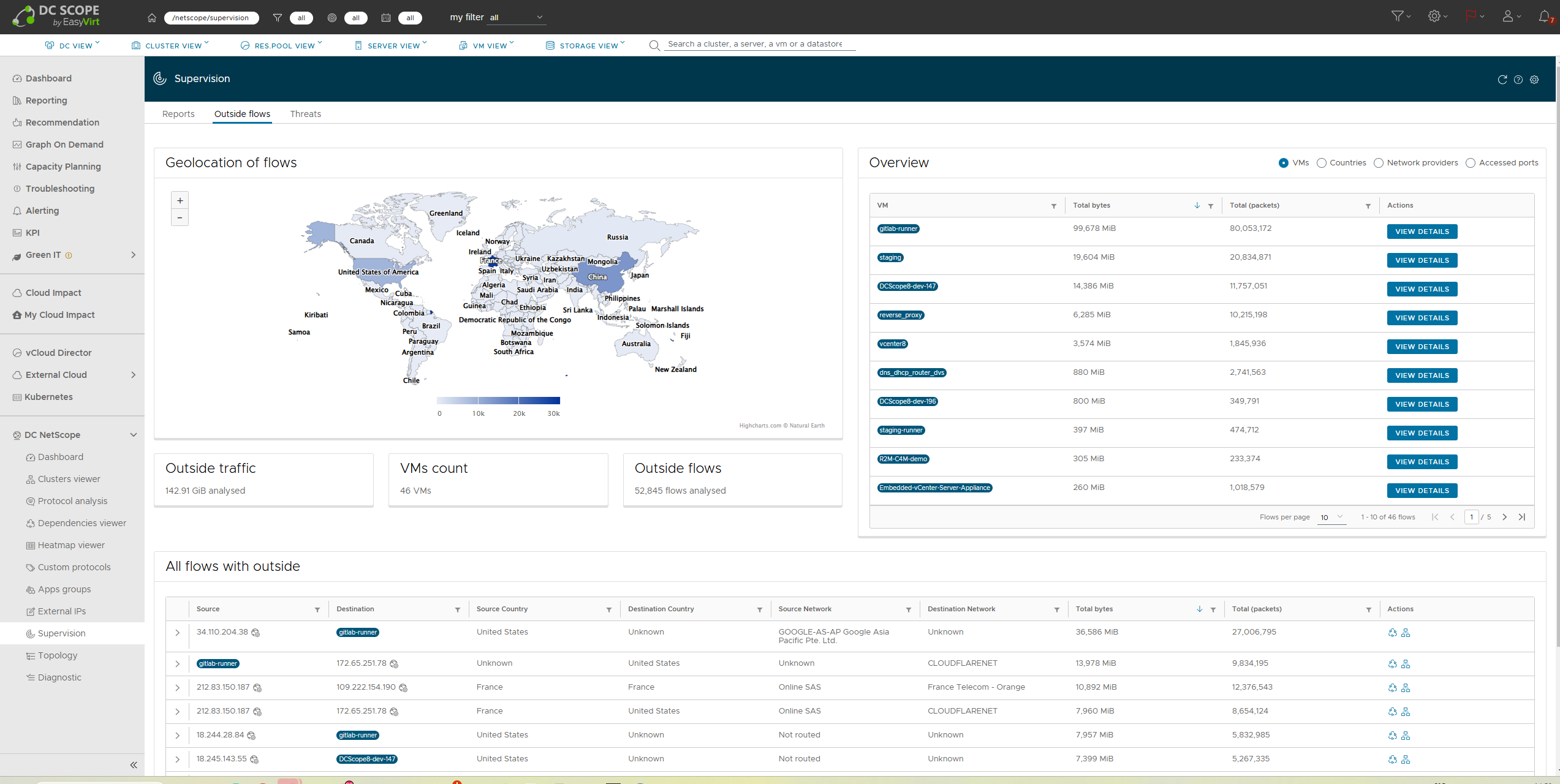This screenshot has height=784, width=1560.
Task: Click the cluster search input field
Action: coord(760,44)
